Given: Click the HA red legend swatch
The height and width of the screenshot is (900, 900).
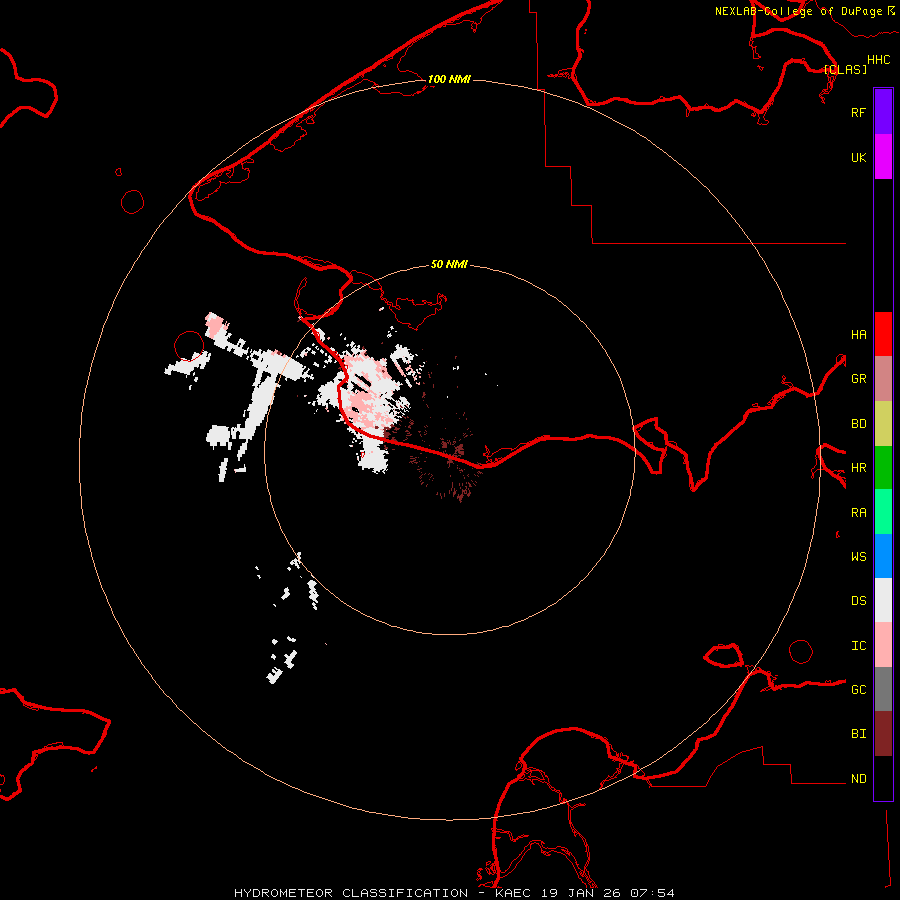Looking at the screenshot, I should pyautogui.click(x=883, y=334).
